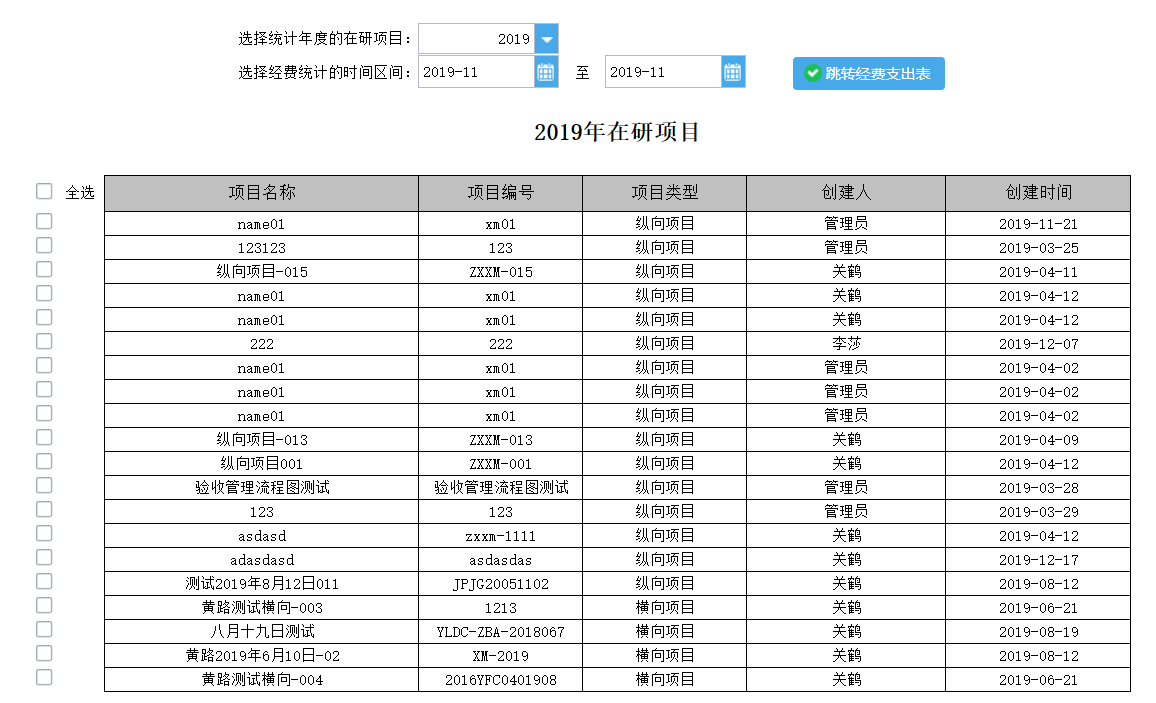The width and height of the screenshot is (1156, 703).
Task: Click the end date input field
Action: (x=663, y=72)
